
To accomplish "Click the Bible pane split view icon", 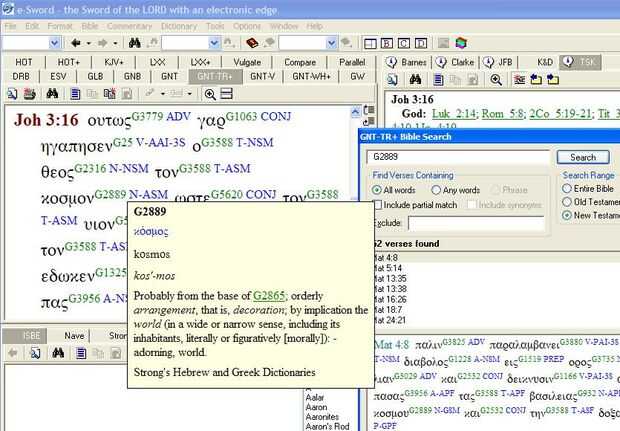I will [226, 94].
